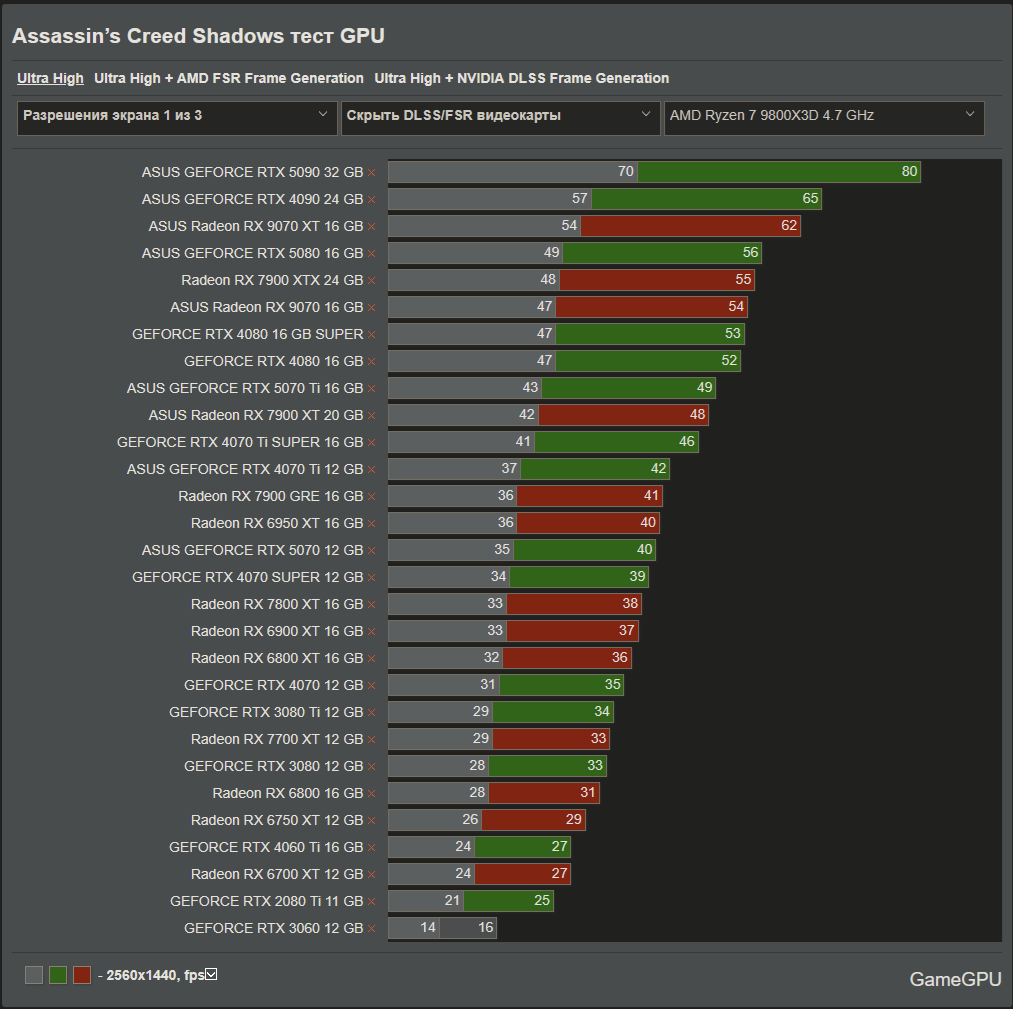The height and width of the screenshot is (1009, 1013).
Task: Remove Radeon RX 6950 XT 16 GB row
Action: click(x=371, y=524)
